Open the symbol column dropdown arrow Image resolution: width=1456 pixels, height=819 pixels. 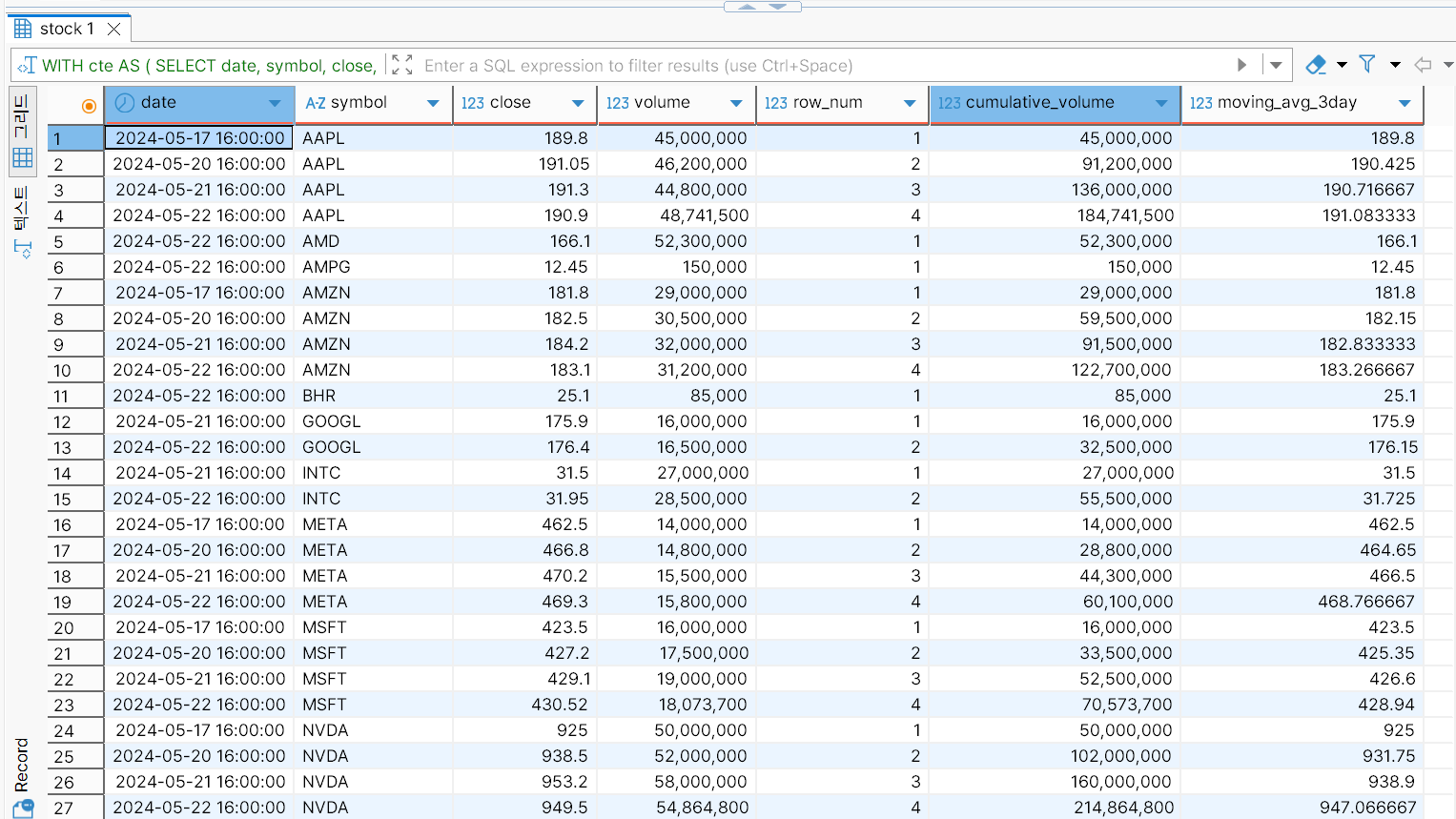433,103
